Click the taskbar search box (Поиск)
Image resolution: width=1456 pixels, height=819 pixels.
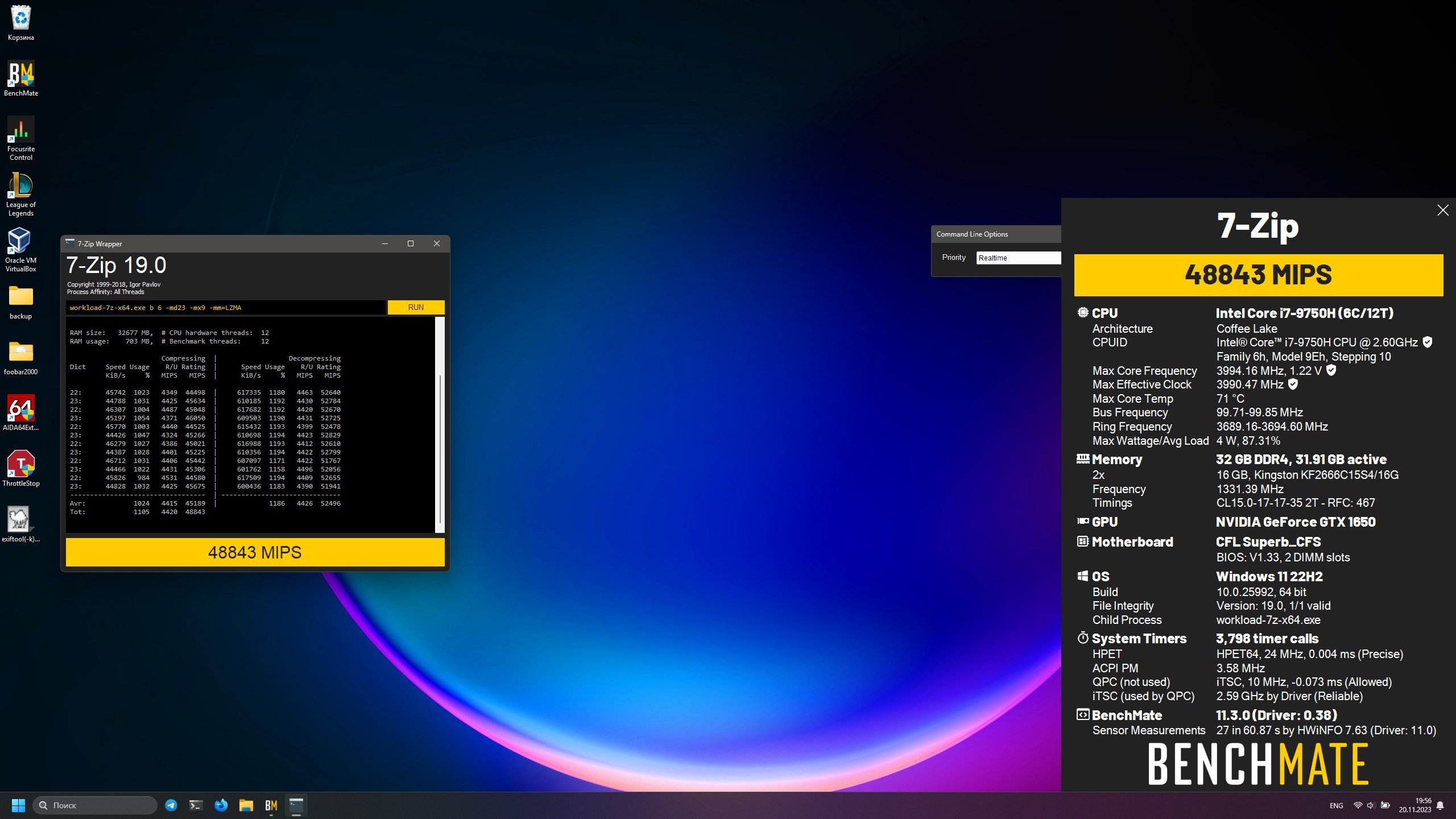[95, 805]
